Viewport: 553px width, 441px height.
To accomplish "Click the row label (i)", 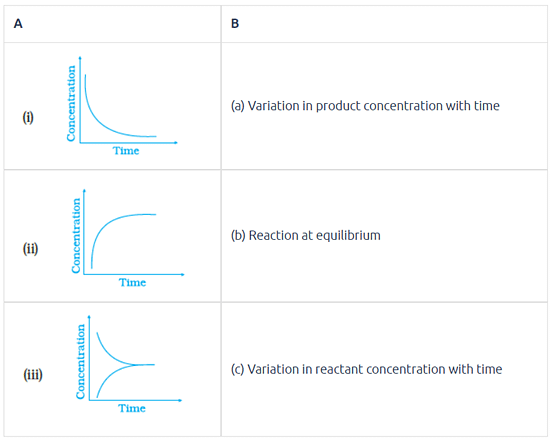I will click(28, 117).
